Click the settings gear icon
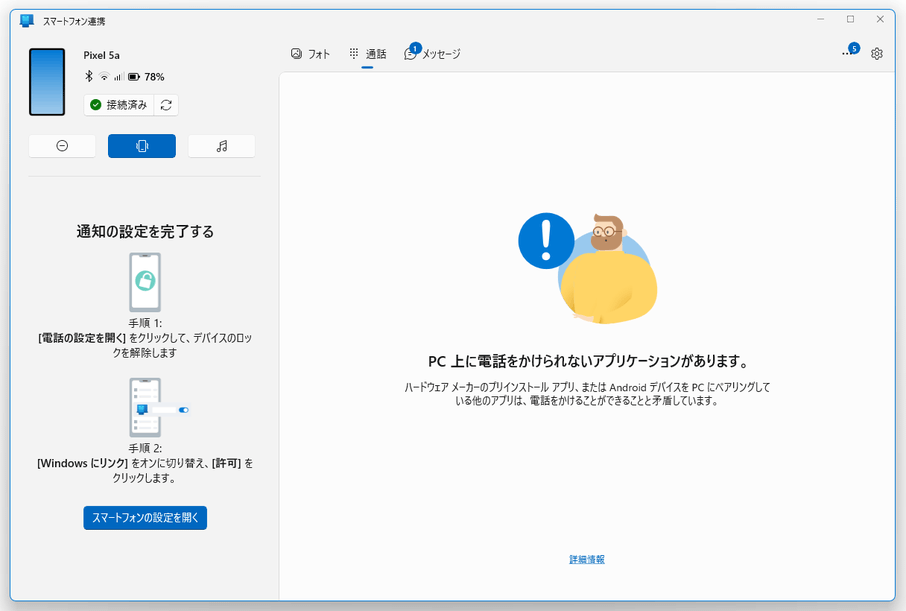 (x=877, y=54)
